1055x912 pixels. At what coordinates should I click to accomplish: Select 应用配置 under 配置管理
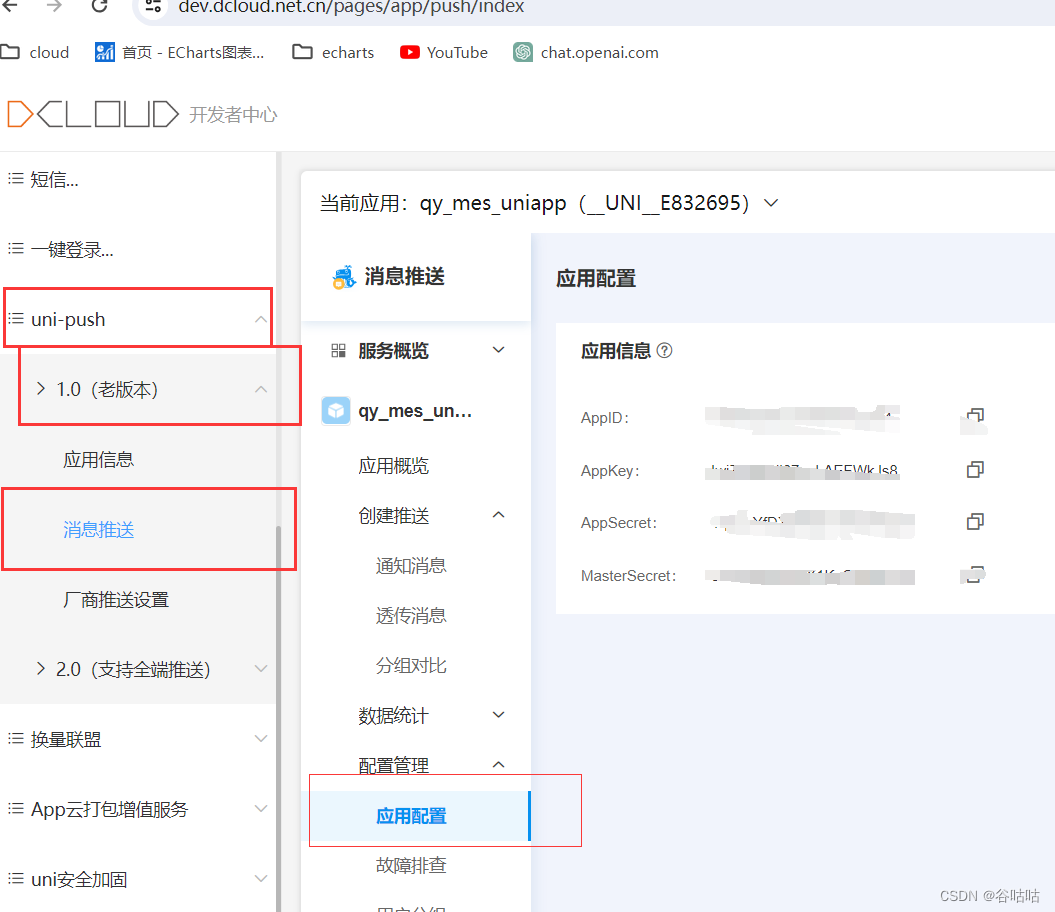[420, 816]
